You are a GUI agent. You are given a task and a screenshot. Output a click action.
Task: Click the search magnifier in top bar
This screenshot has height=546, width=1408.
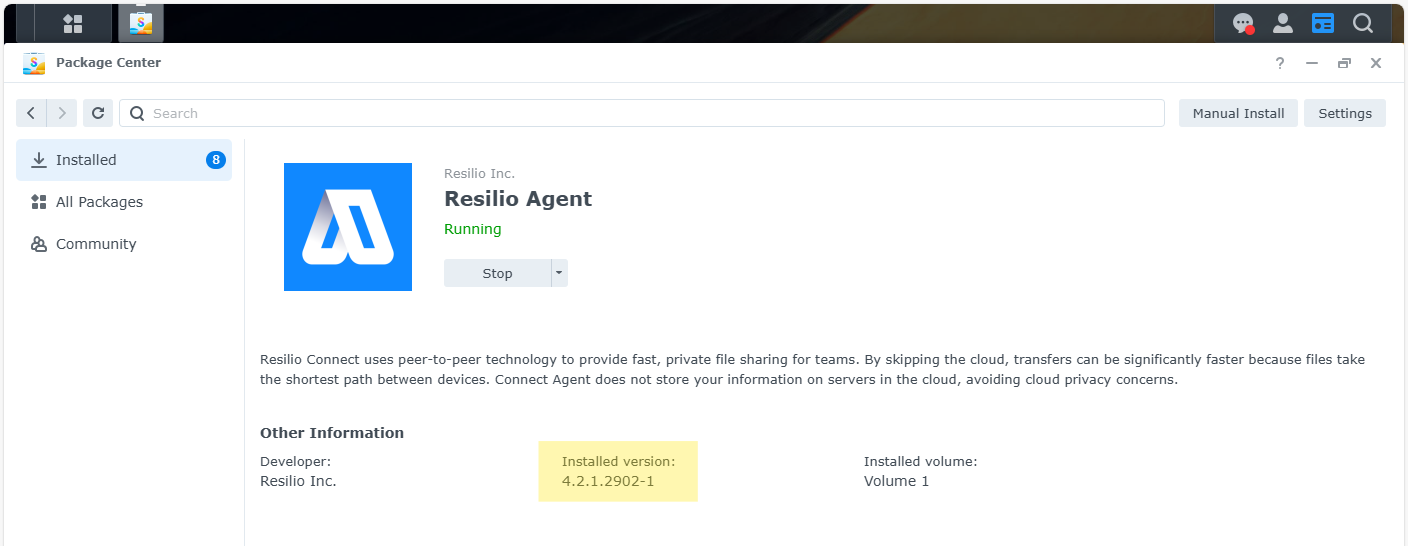coord(1363,23)
